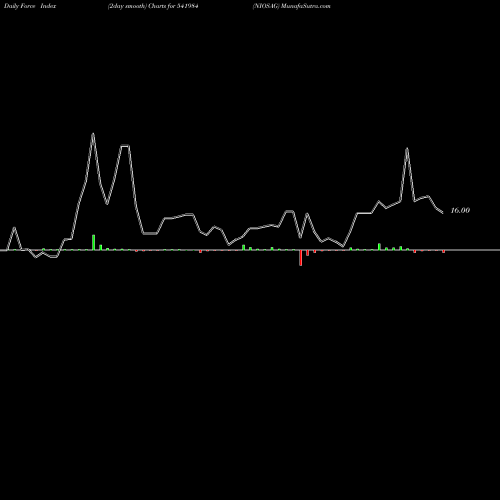Select the tallest green force index bar
This screenshot has width=500, height=500.
tap(94, 242)
